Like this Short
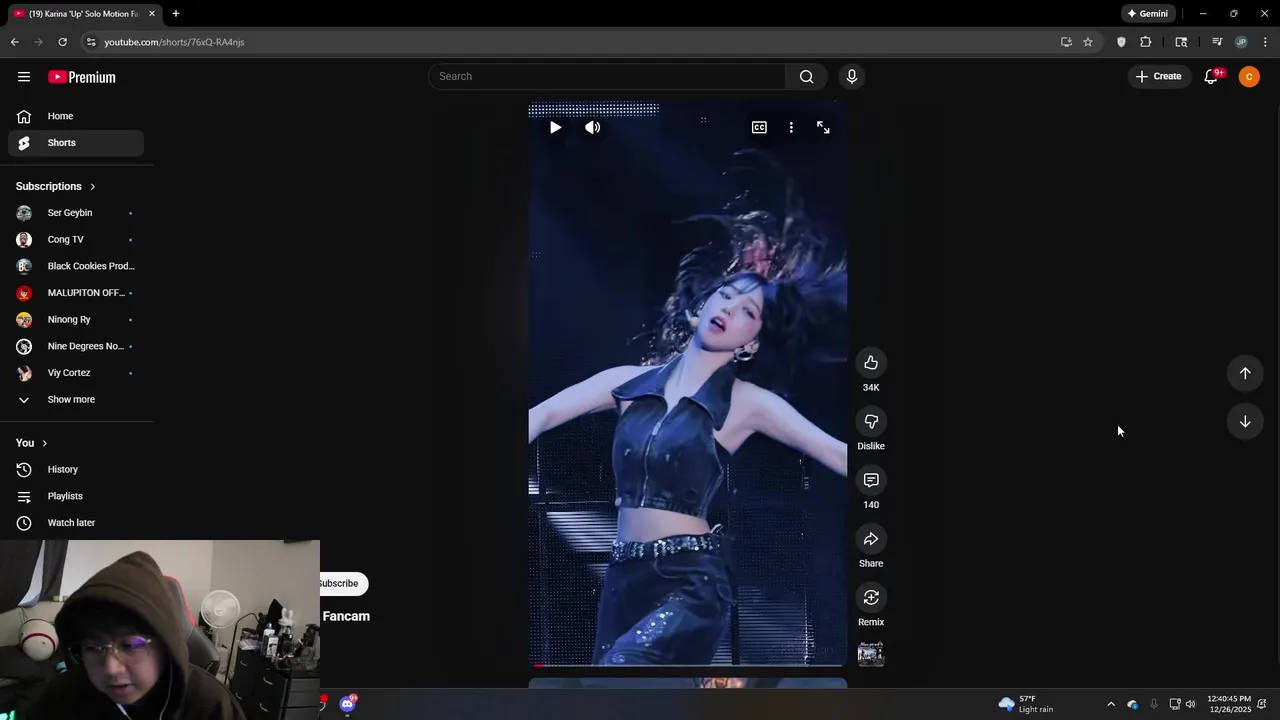This screenshot has height=720, width=1280. click(871, 363)
